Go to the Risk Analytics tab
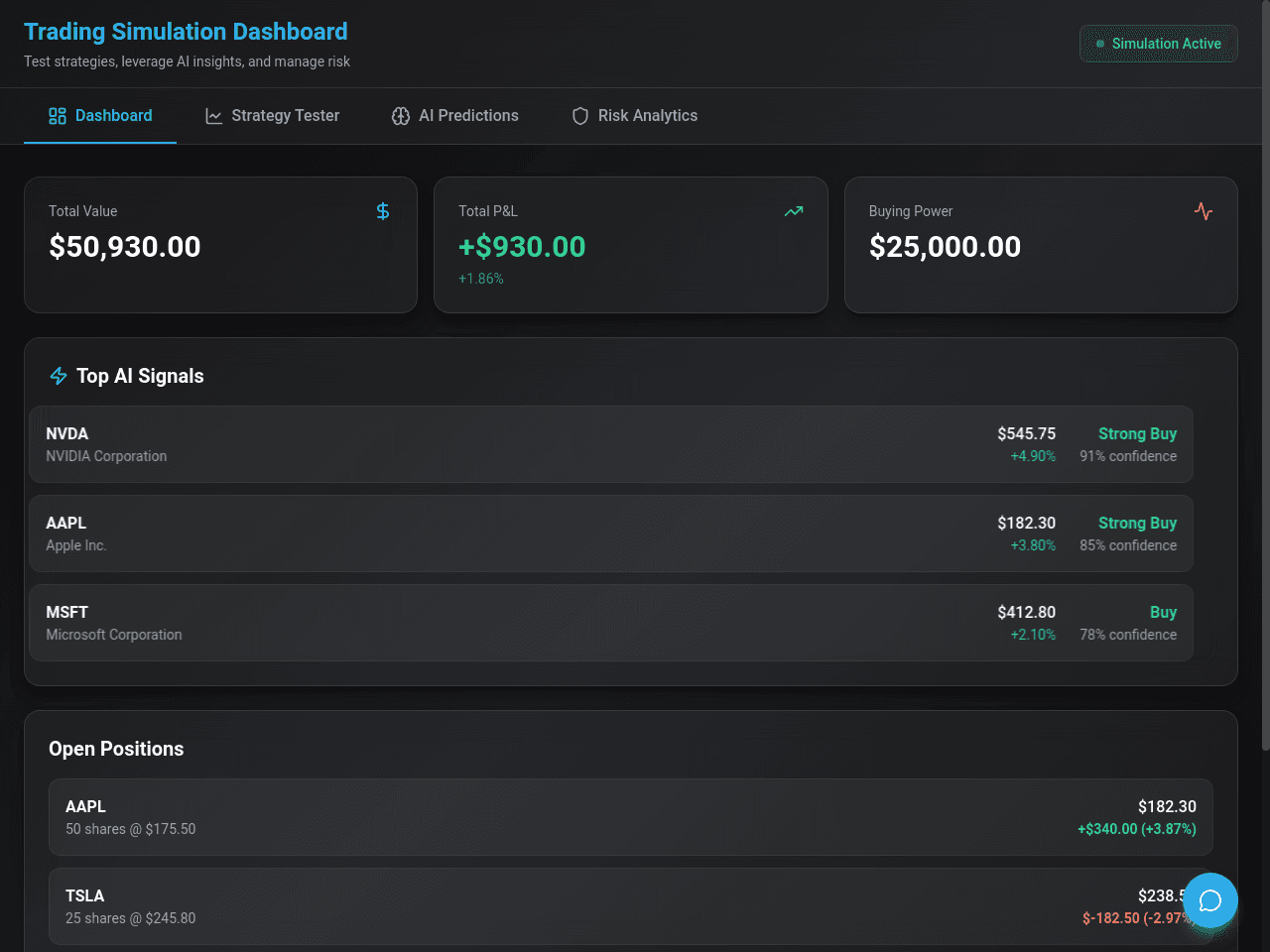 point(635,116)
